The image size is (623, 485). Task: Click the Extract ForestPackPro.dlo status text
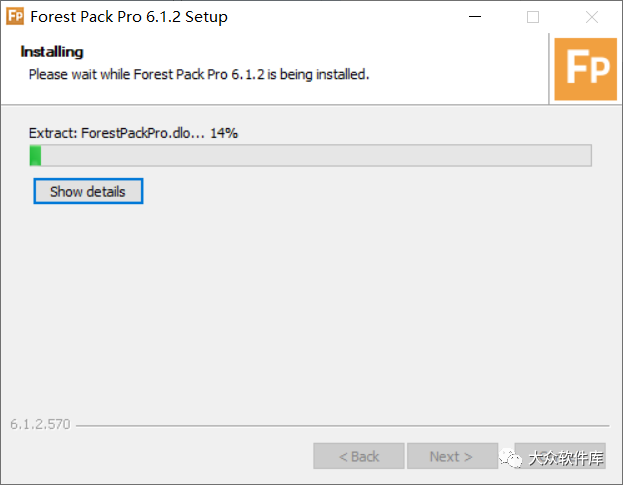[x=117, y=133]
